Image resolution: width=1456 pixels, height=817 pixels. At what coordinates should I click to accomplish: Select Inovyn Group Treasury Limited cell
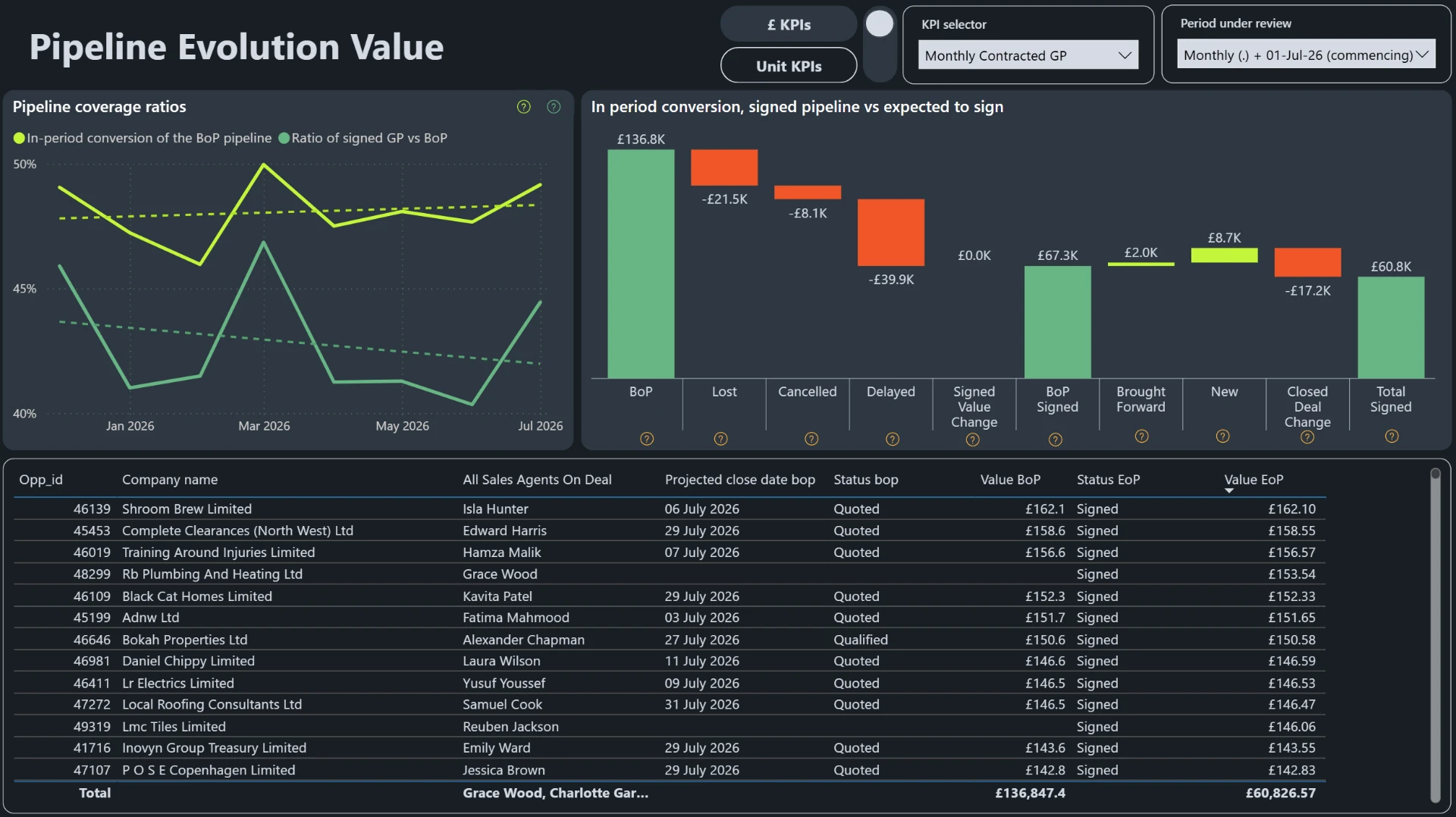(x=214, y=748)
